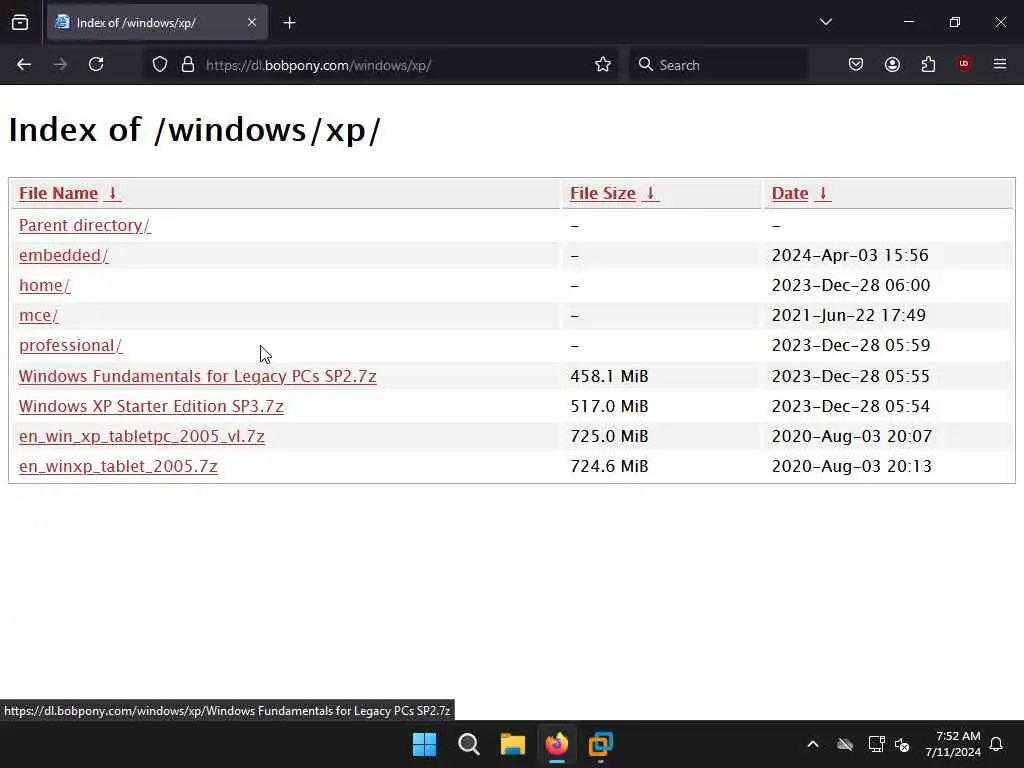This screenshot has width=1024, height=768.
Task: Click the File Name descending arrow
Action: pyautogui.click(x=112, y=193)
